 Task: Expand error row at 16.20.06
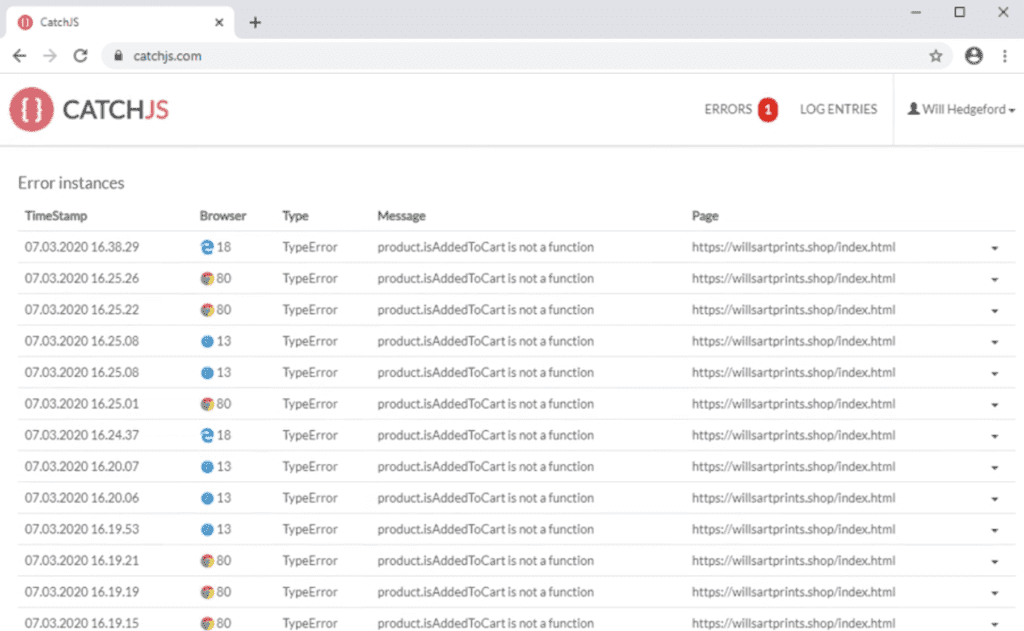[x=995, y=499]
